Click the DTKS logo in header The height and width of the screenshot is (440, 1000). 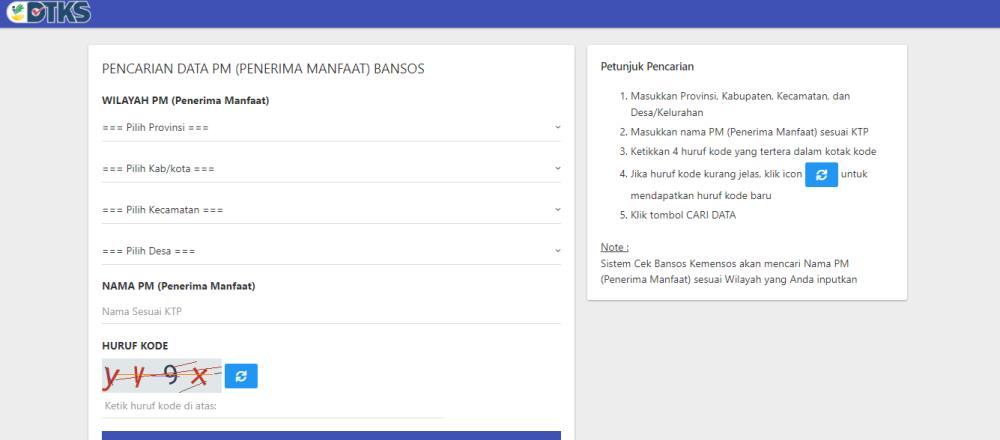pos(48,12)
